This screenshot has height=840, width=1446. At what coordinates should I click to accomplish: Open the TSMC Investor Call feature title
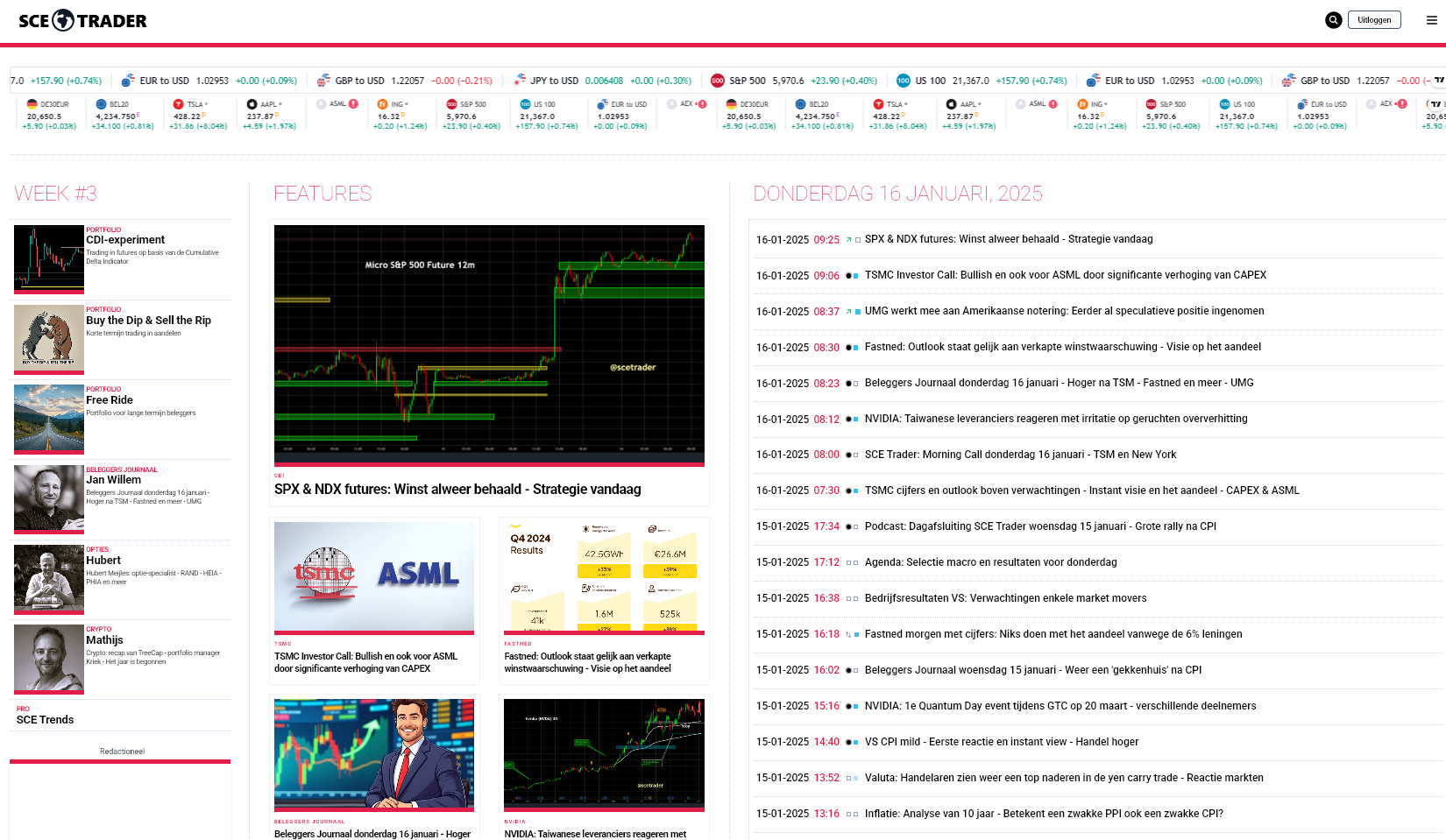tap(365, 662)
